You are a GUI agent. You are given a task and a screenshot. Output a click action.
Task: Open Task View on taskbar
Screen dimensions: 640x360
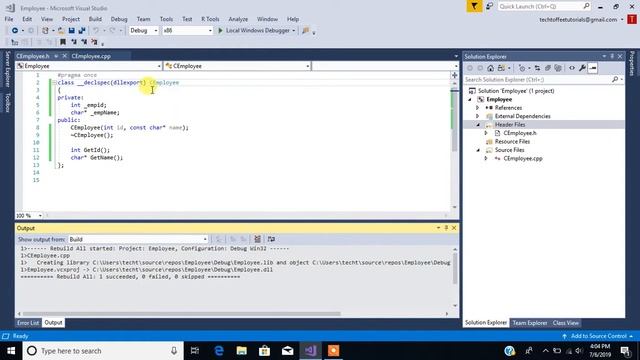195,351
